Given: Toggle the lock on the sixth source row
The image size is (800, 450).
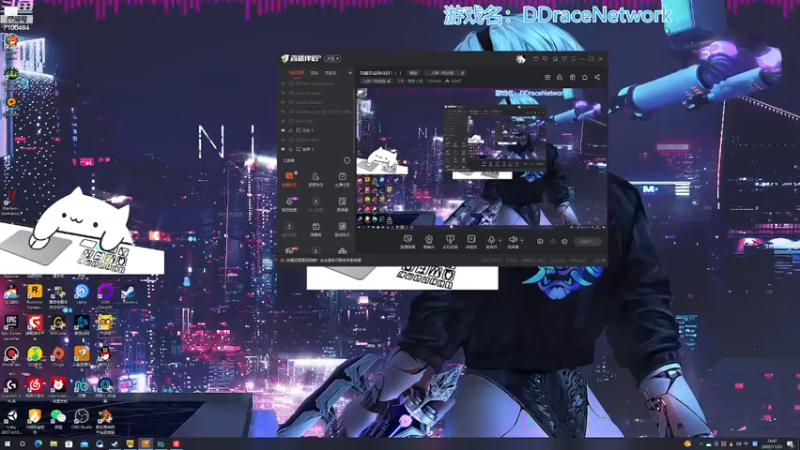Looking at the screenshot, I should [x=291, y=131].
